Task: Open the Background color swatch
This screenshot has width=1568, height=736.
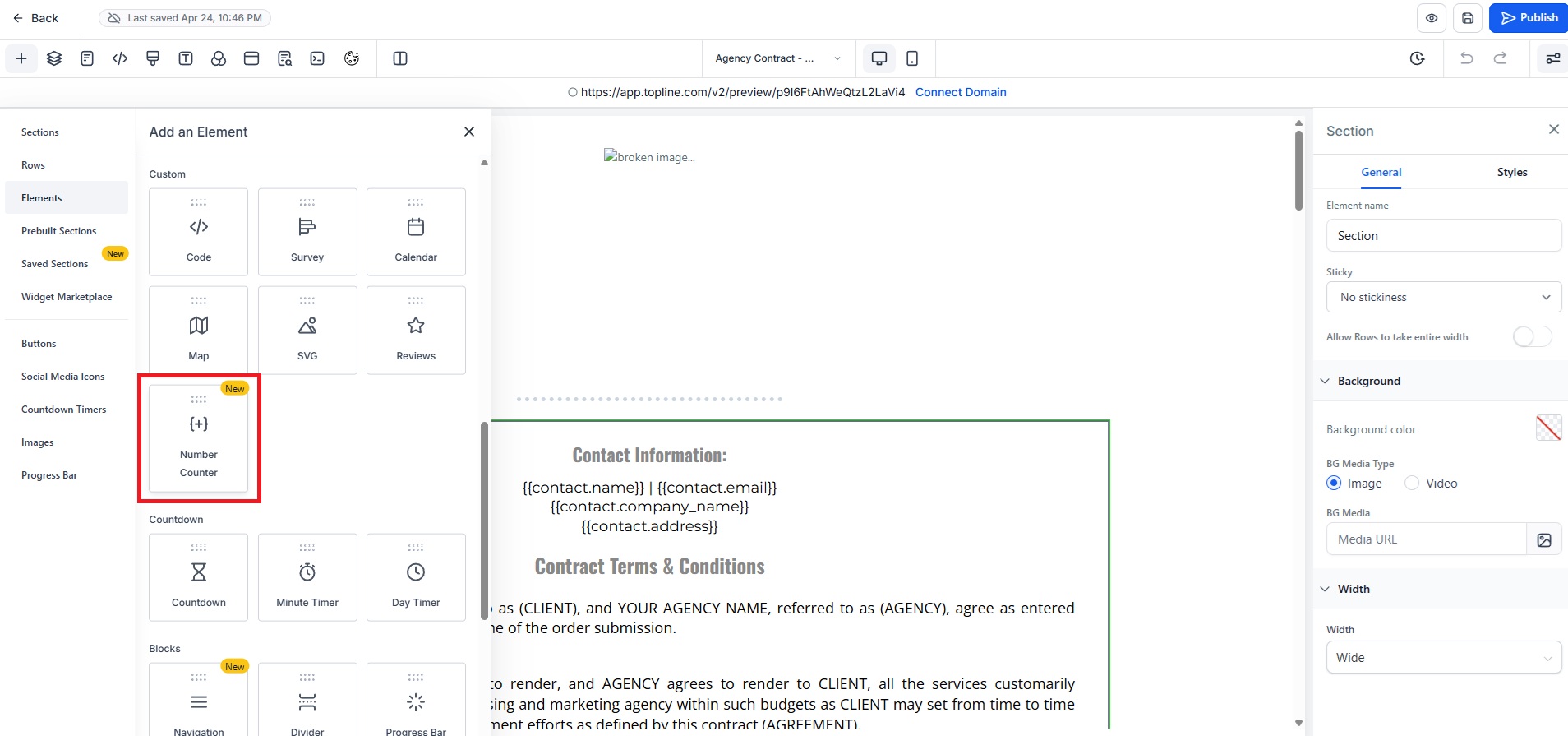Action: [1548, 428]
